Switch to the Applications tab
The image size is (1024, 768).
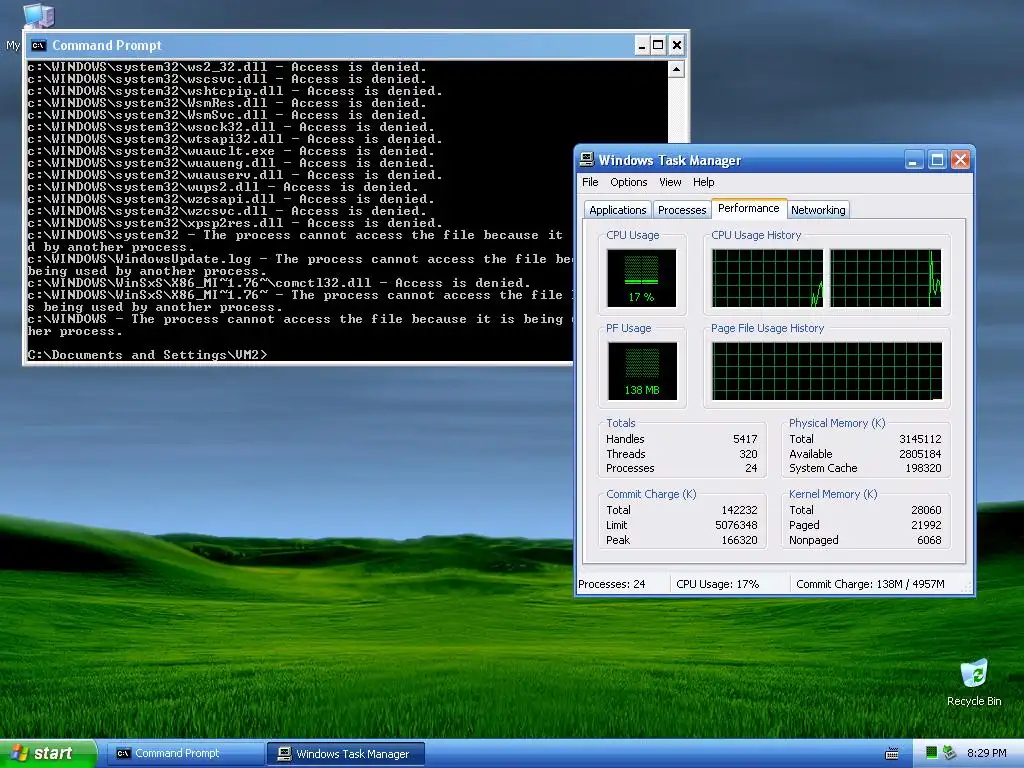coord(617,210)
